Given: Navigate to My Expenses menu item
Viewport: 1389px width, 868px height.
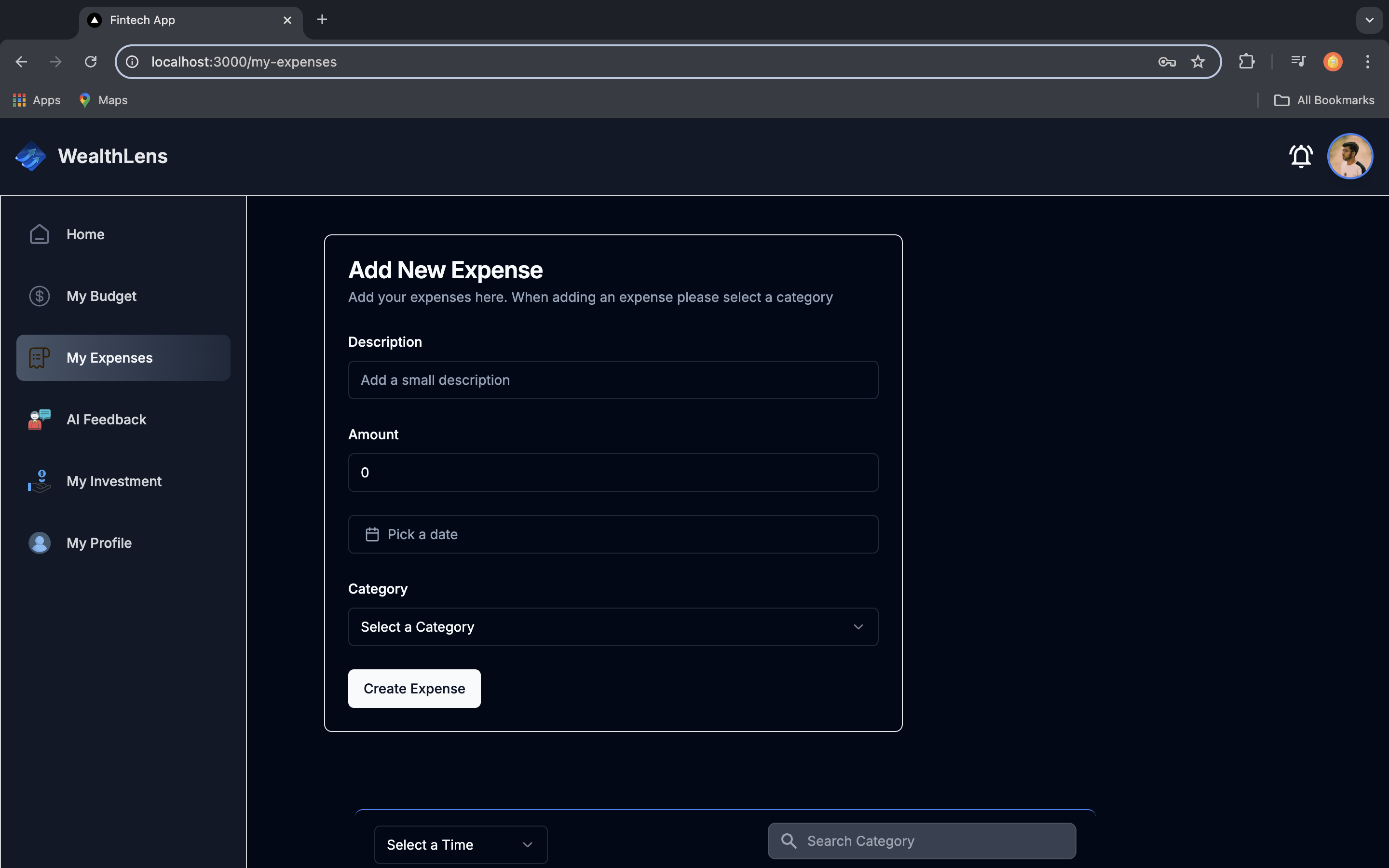Looking at the screenshot, I should coord(123,358).
